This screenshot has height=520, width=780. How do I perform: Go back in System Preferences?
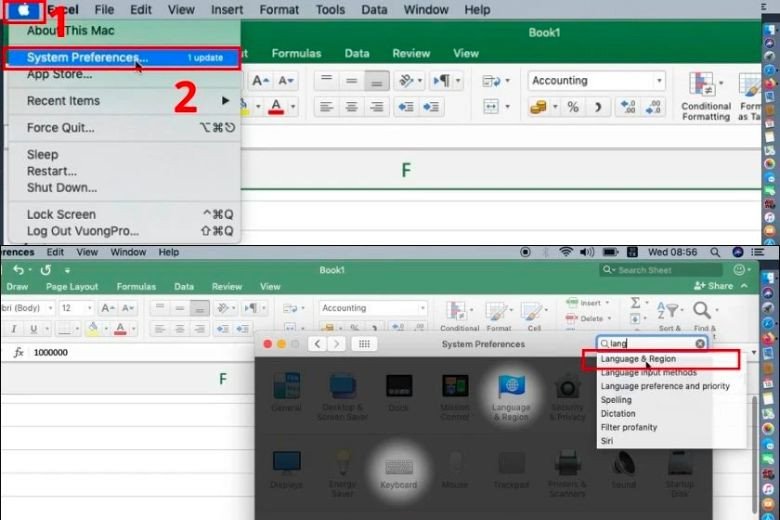(317, 344)
